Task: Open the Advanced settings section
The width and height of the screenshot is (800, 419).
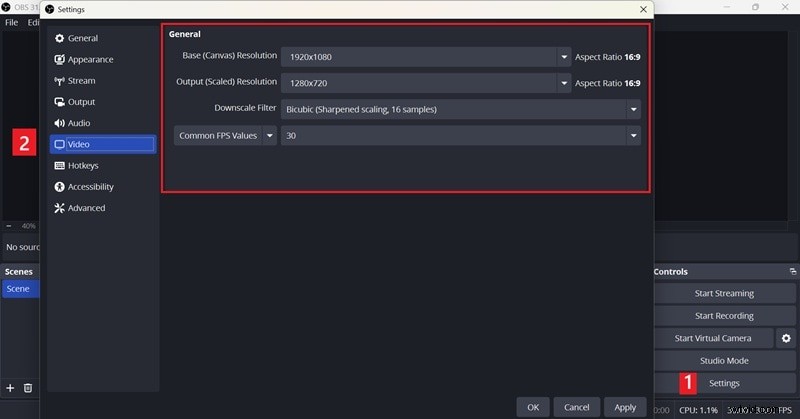Action: pyautogui.click(x=86, y=208)
